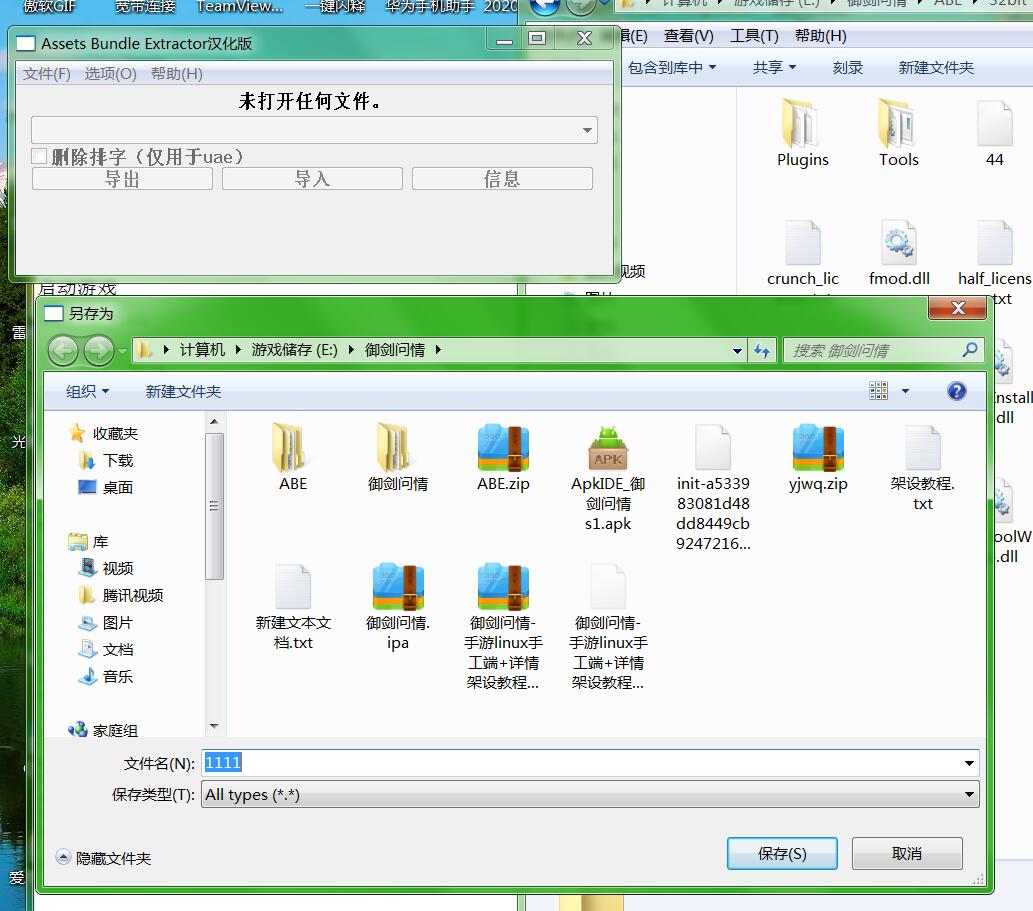Open the view options dropdown arrow
Image resolution: width=1033 pixels, height=911 pixels.
[x=906, y=392]
